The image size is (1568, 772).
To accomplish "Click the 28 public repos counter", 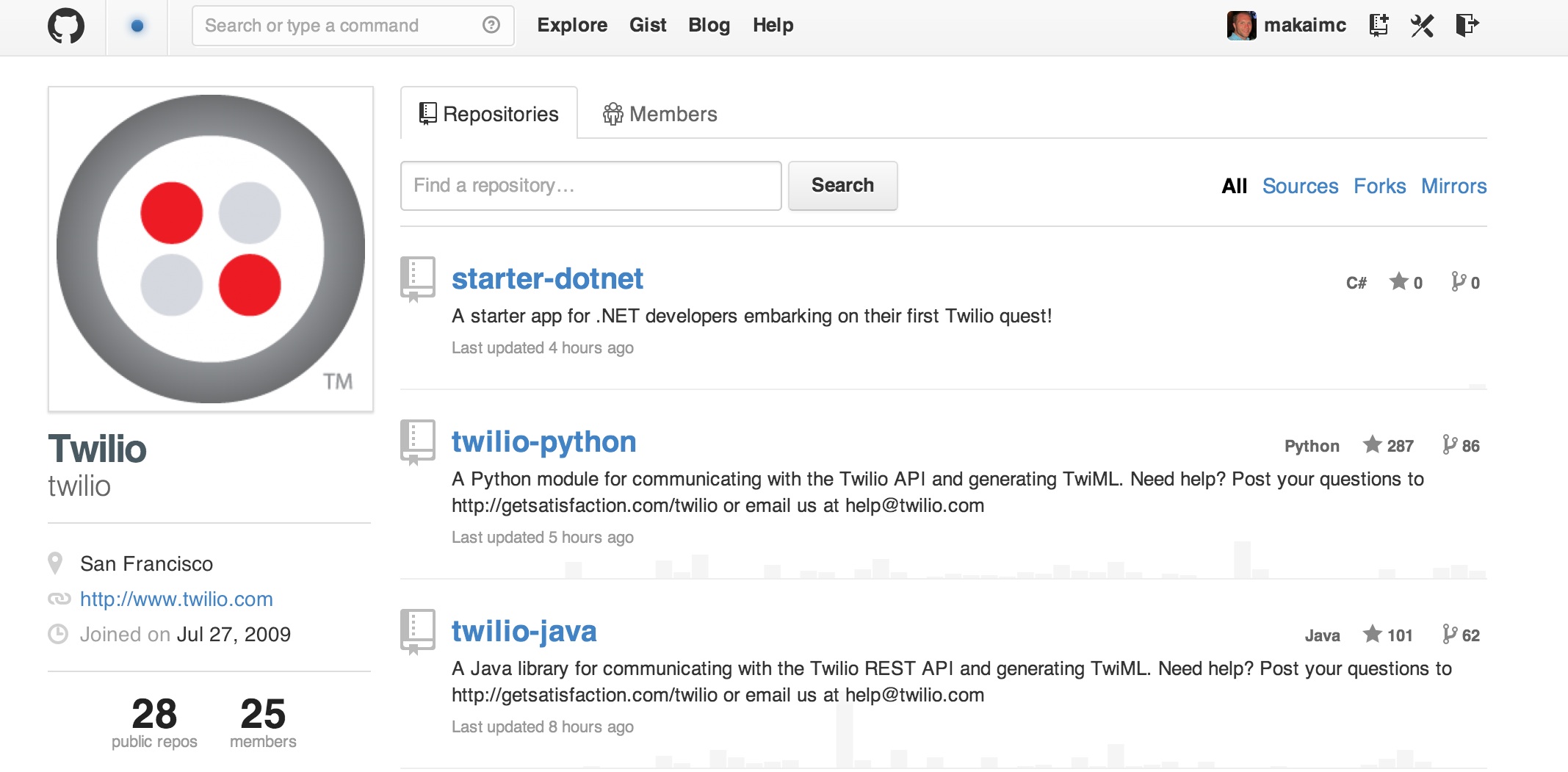I will 154,722.
